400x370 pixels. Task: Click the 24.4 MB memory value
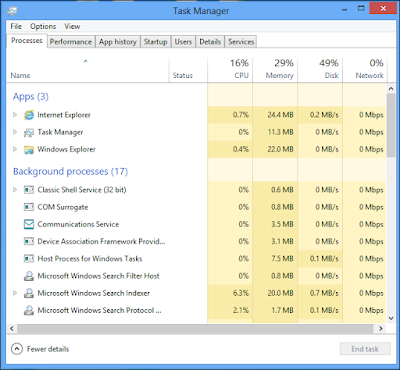point(280,115)
